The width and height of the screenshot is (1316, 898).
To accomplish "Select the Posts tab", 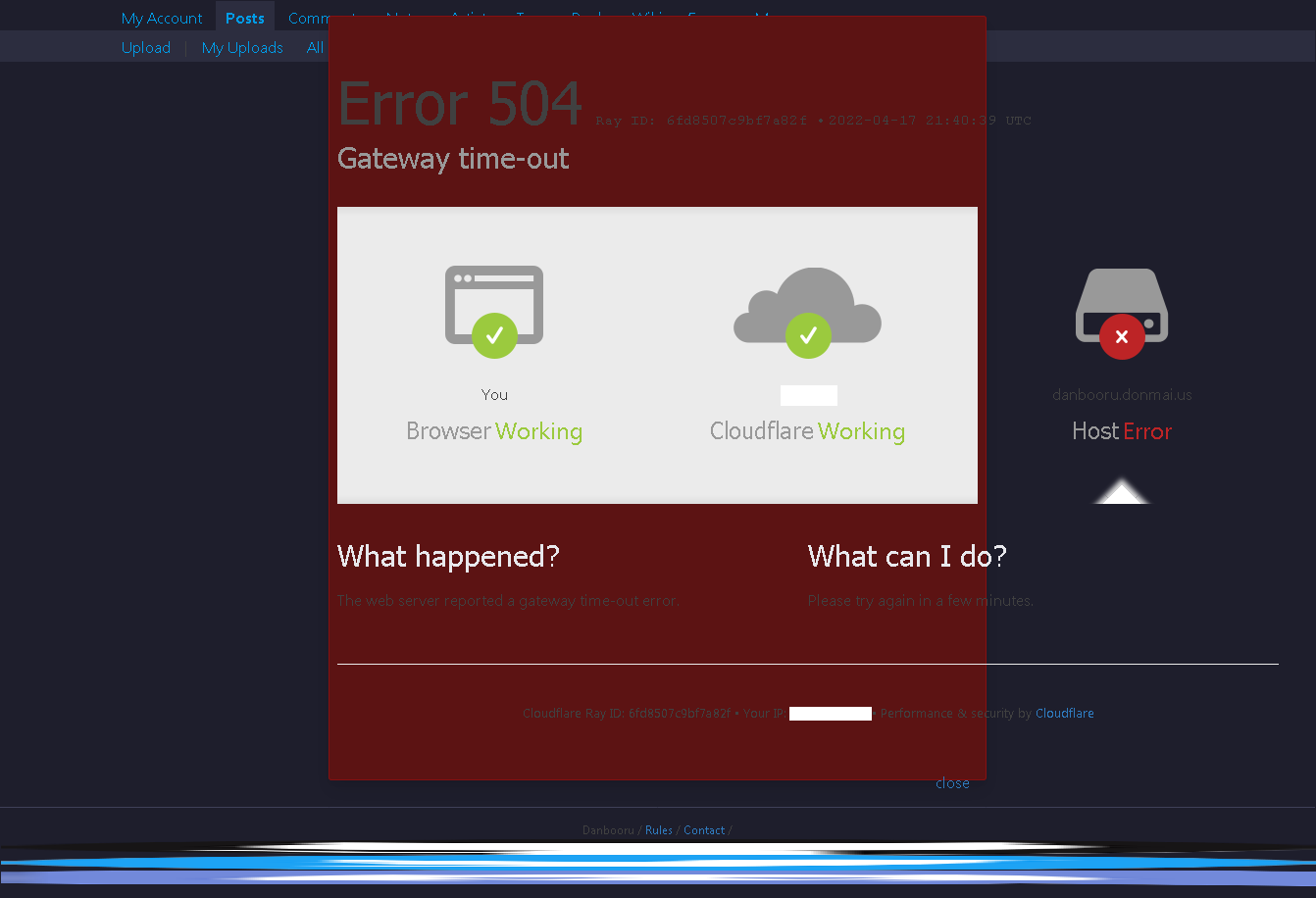I will [245, 19].
